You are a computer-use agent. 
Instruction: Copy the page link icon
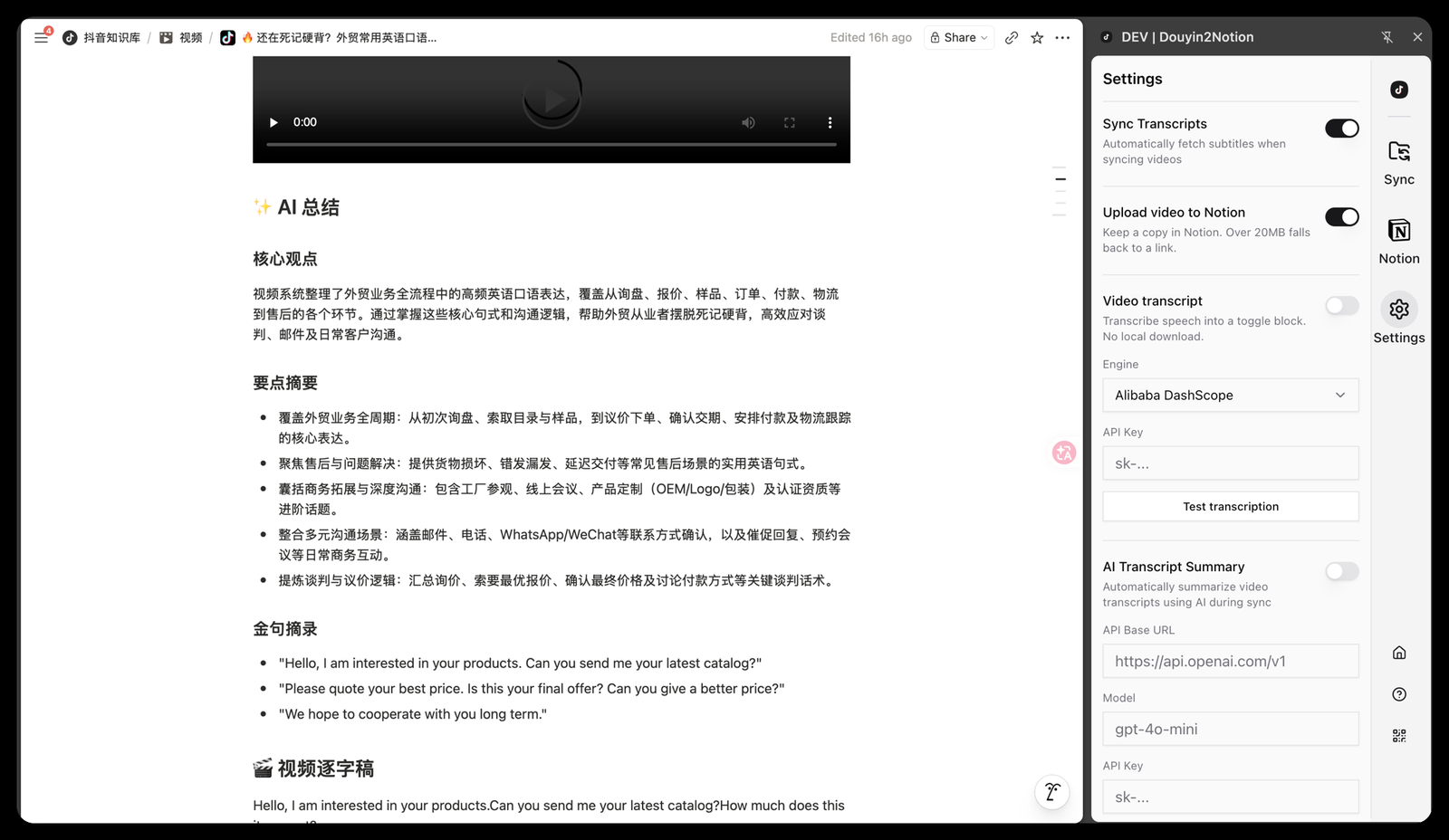point(1012,37)
